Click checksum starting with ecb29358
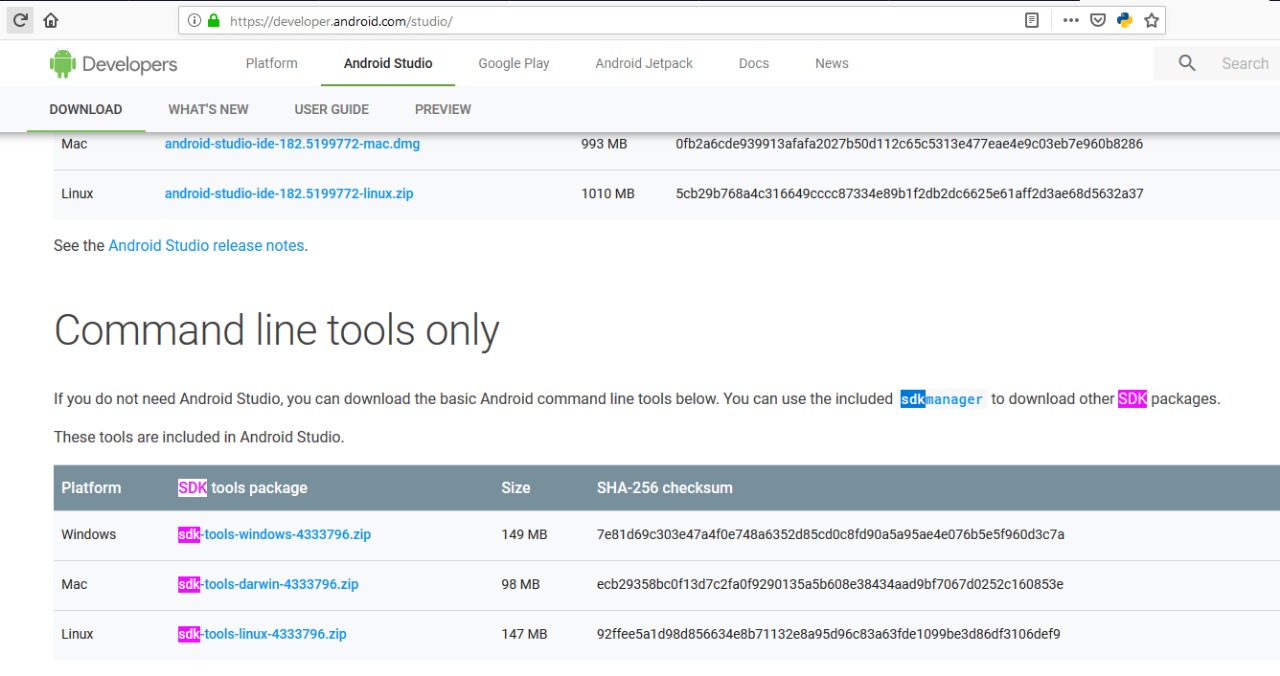The width and height of the screenshot is (1280, 676). 830,584
